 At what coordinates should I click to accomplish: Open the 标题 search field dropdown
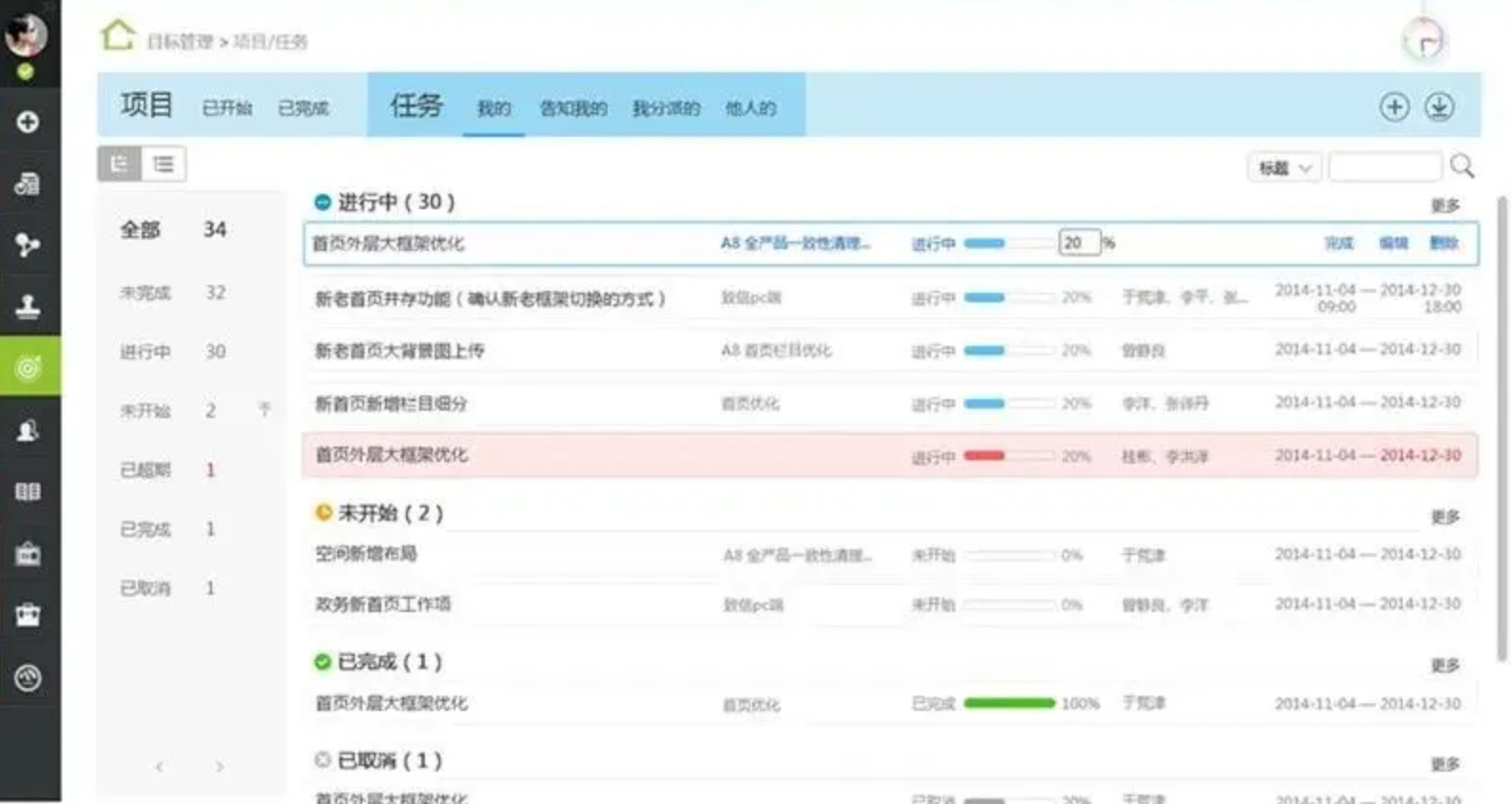1284,168
